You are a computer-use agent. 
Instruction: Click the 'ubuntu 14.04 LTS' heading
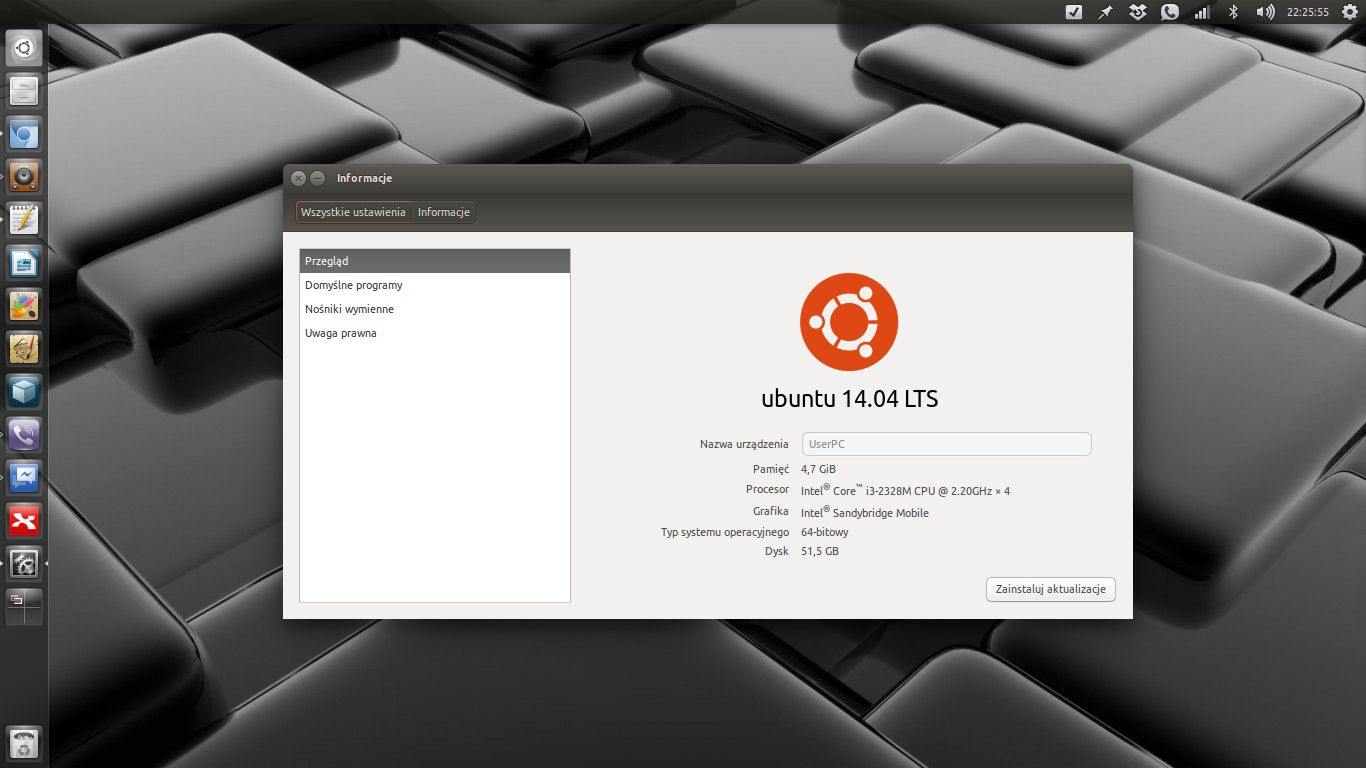[x=850, y=399]
